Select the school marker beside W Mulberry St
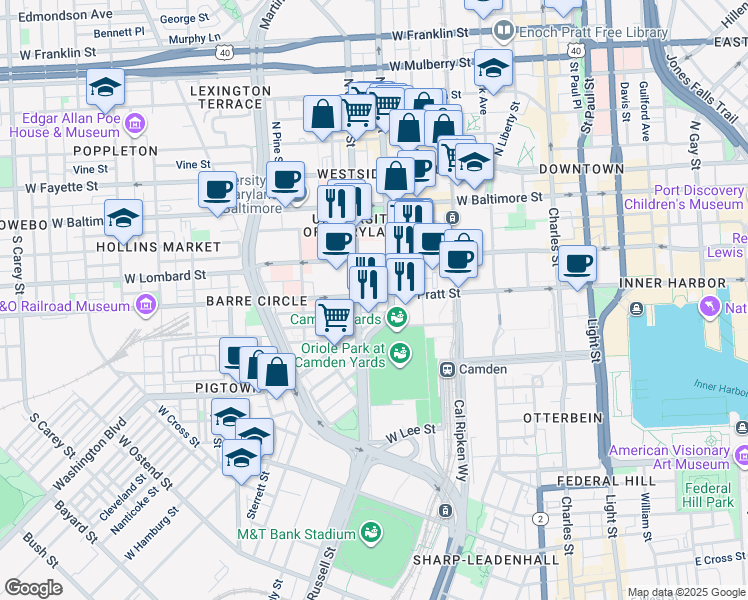Screen dimensions: 748x600 (x=494, y=71)
